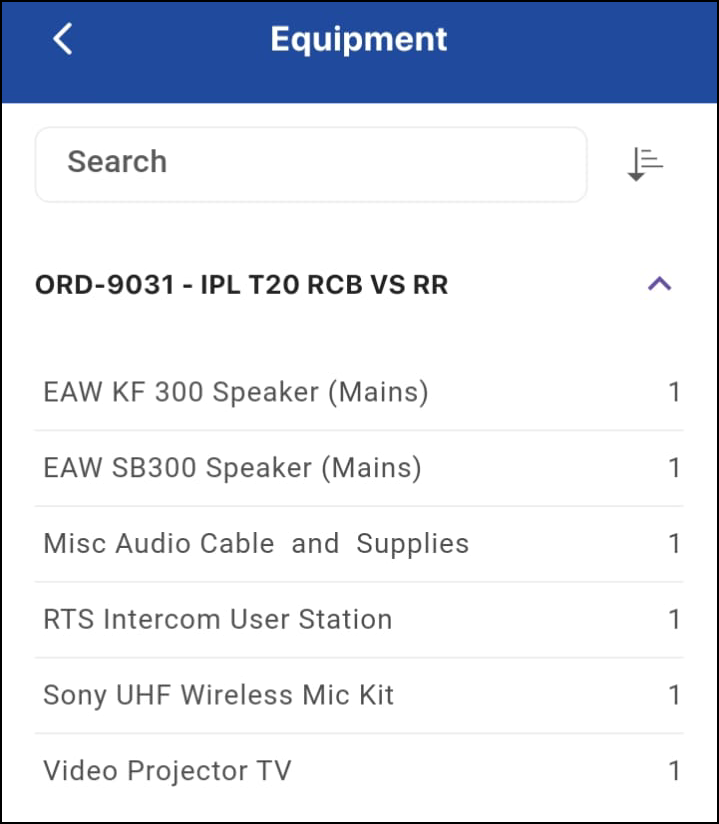Open Misc Audio Cable and Supplies entry
The image size is (719, 824).
tap(256, 544)
